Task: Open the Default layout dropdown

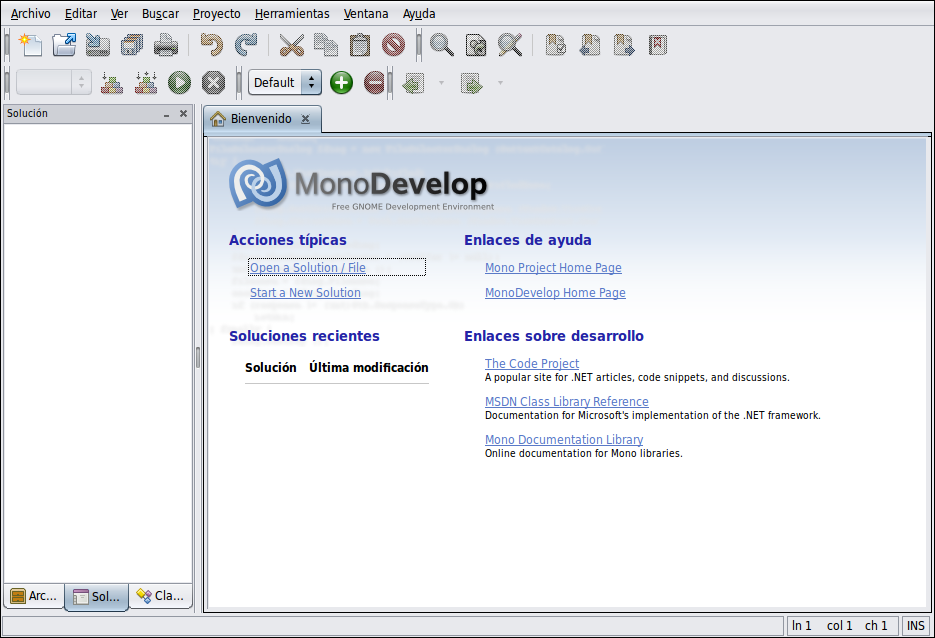Action: 285,83
